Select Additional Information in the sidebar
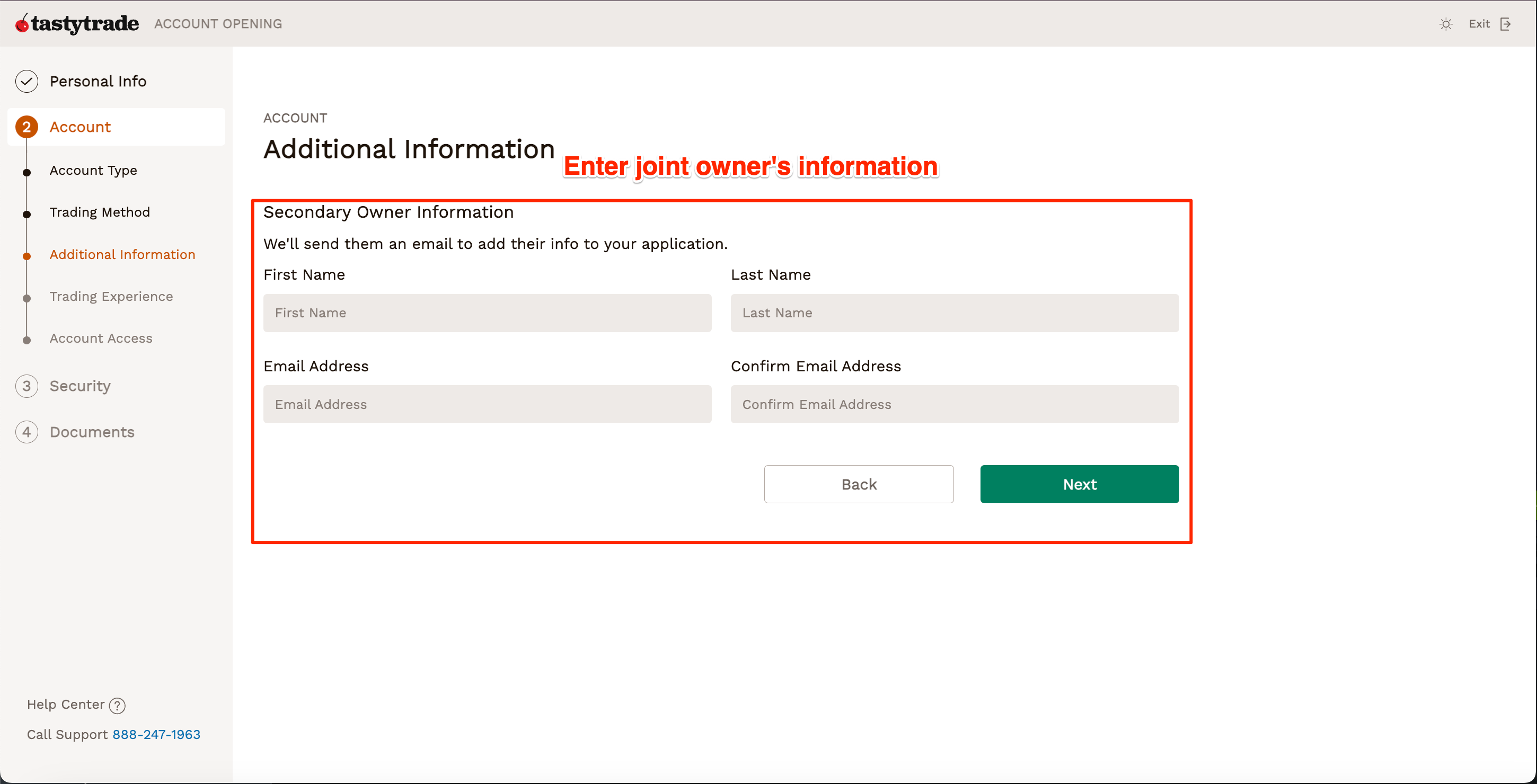 click(122, 254)
